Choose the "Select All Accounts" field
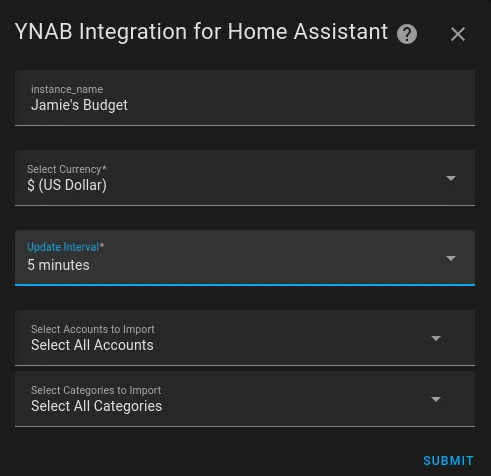Screen dimensions: 491x476 pos(245,338)
